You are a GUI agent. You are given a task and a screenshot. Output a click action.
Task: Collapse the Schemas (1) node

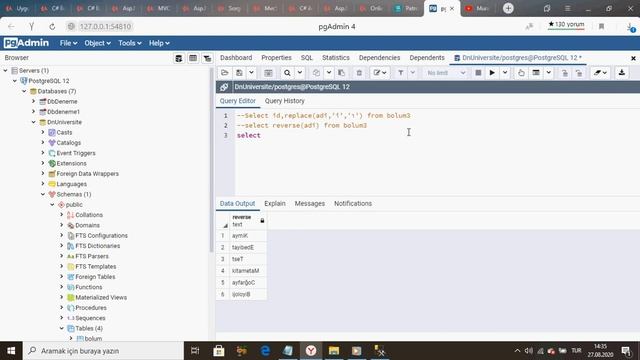[43, 194]
